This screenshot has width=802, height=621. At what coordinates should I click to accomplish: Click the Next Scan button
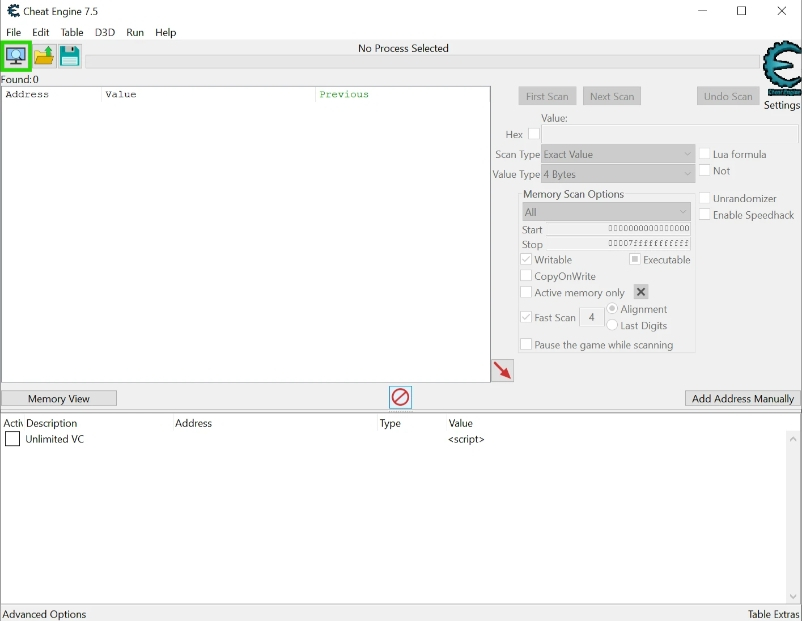pyautogui.click(x=612, y=96)
